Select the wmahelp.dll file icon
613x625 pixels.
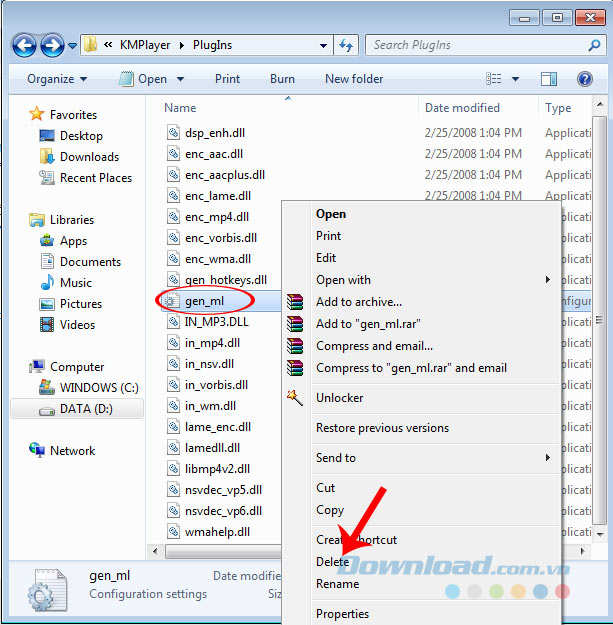173,531
